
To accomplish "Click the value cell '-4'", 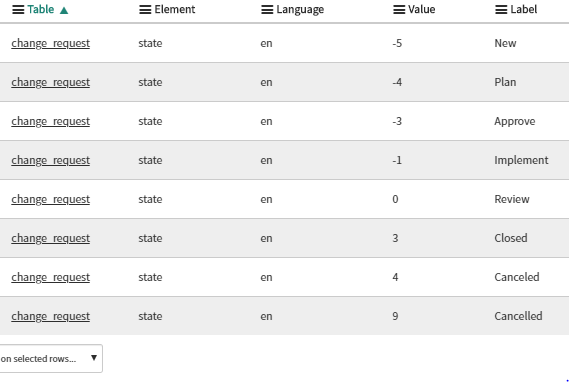I will pos(397,82).
